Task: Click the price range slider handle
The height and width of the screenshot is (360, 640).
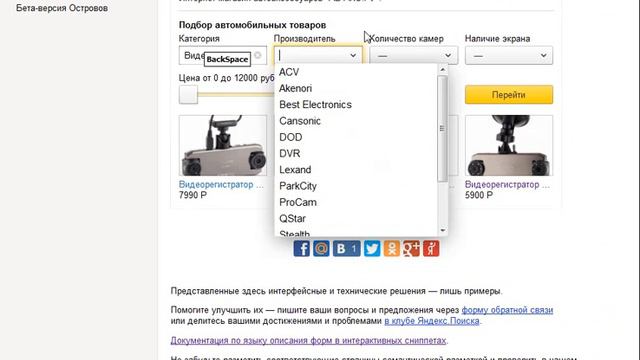Action: pos(188,95)
